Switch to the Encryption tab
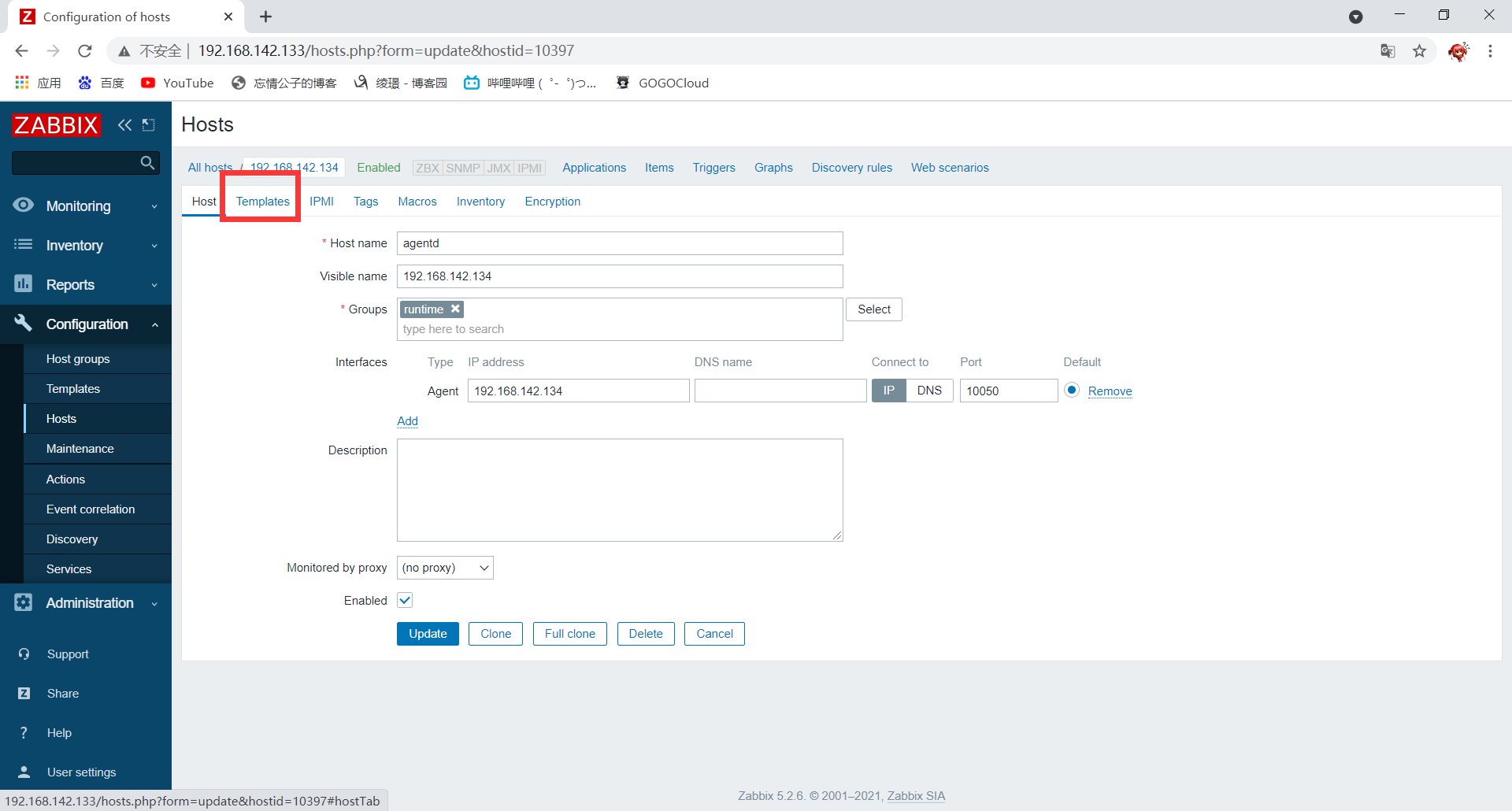The height and width of the screenshot is (811, 1512). click(553, 202)
